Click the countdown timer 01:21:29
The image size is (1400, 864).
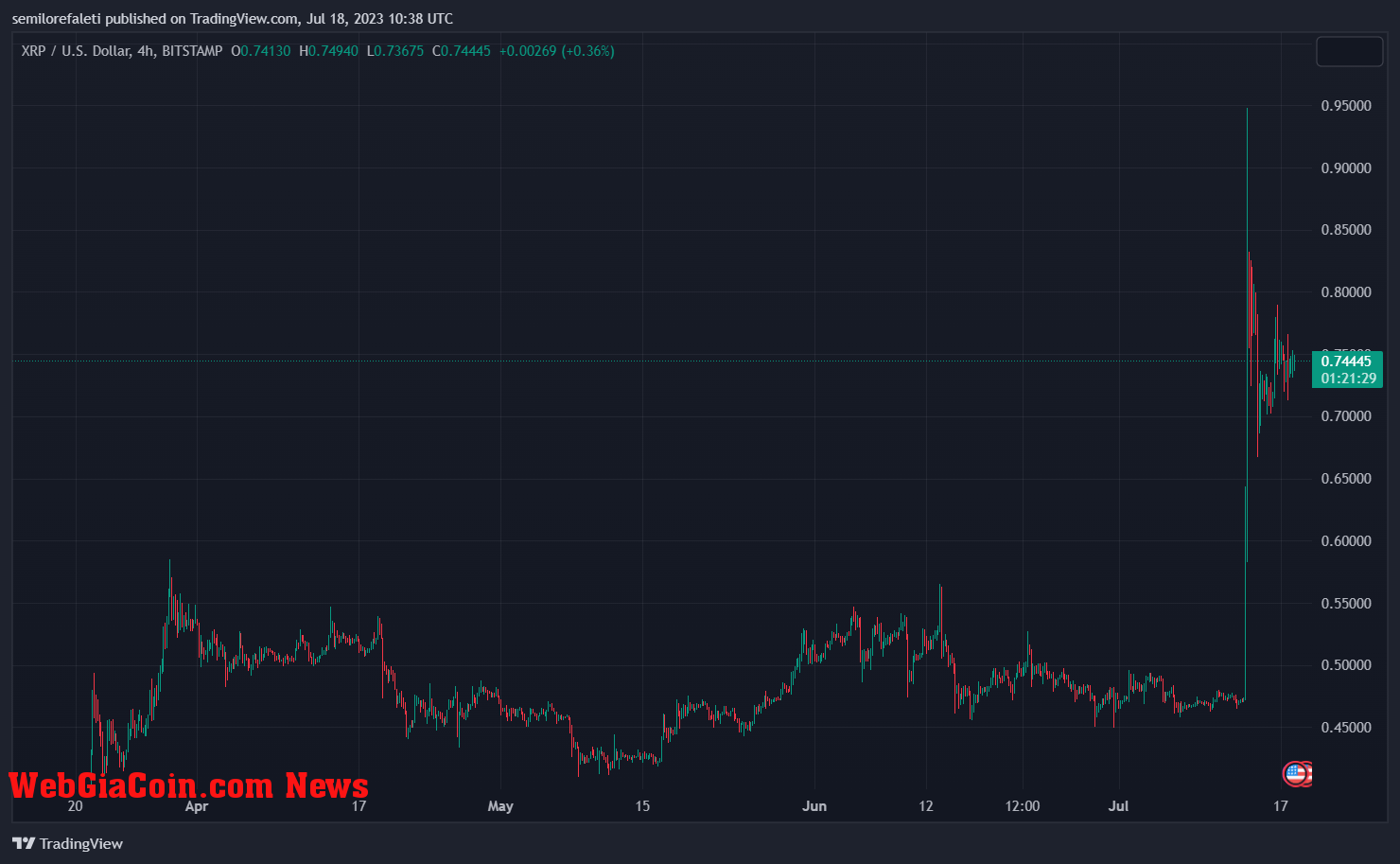1348,379
